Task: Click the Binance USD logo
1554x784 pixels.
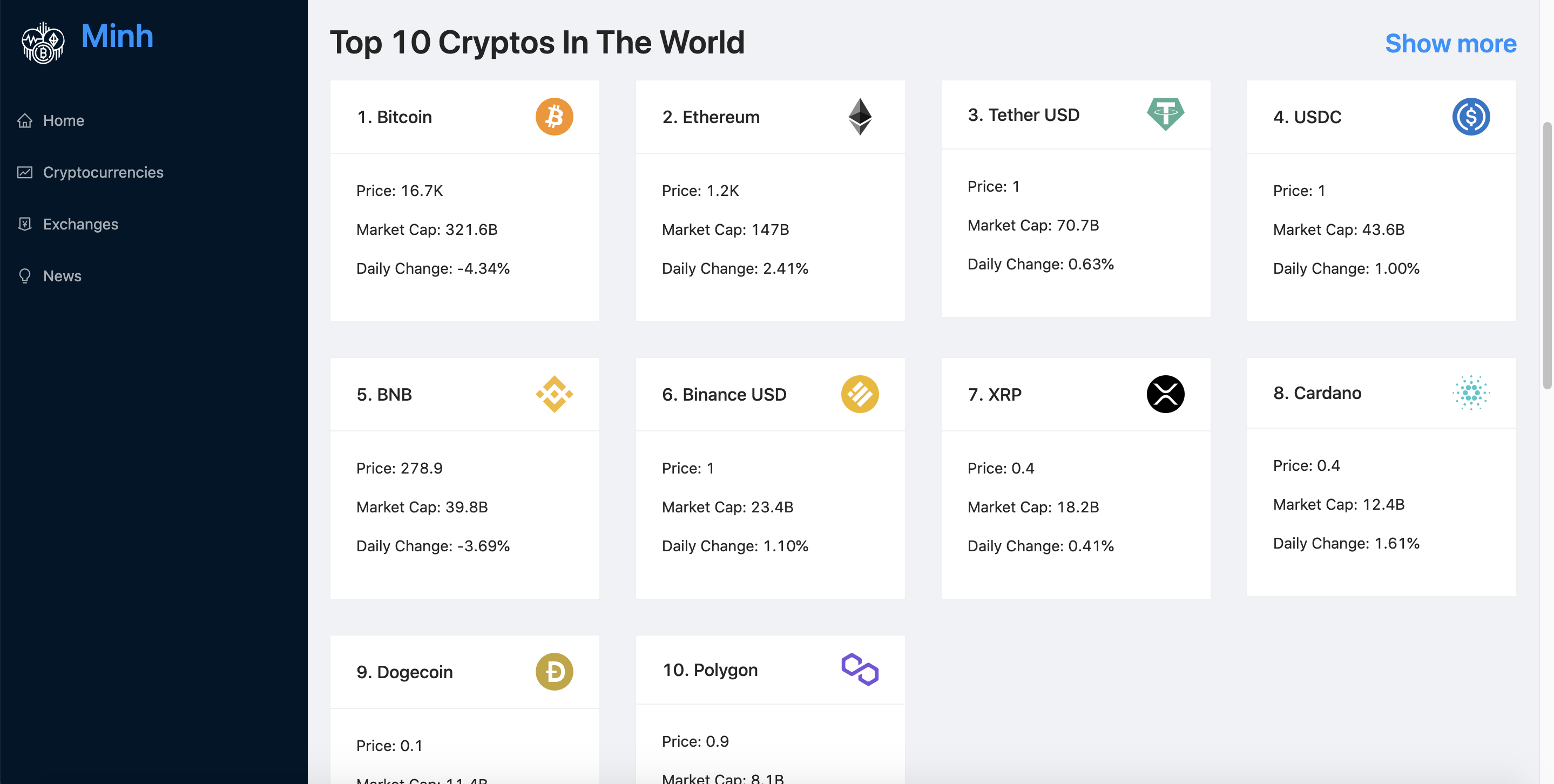Action: point(861,394)
